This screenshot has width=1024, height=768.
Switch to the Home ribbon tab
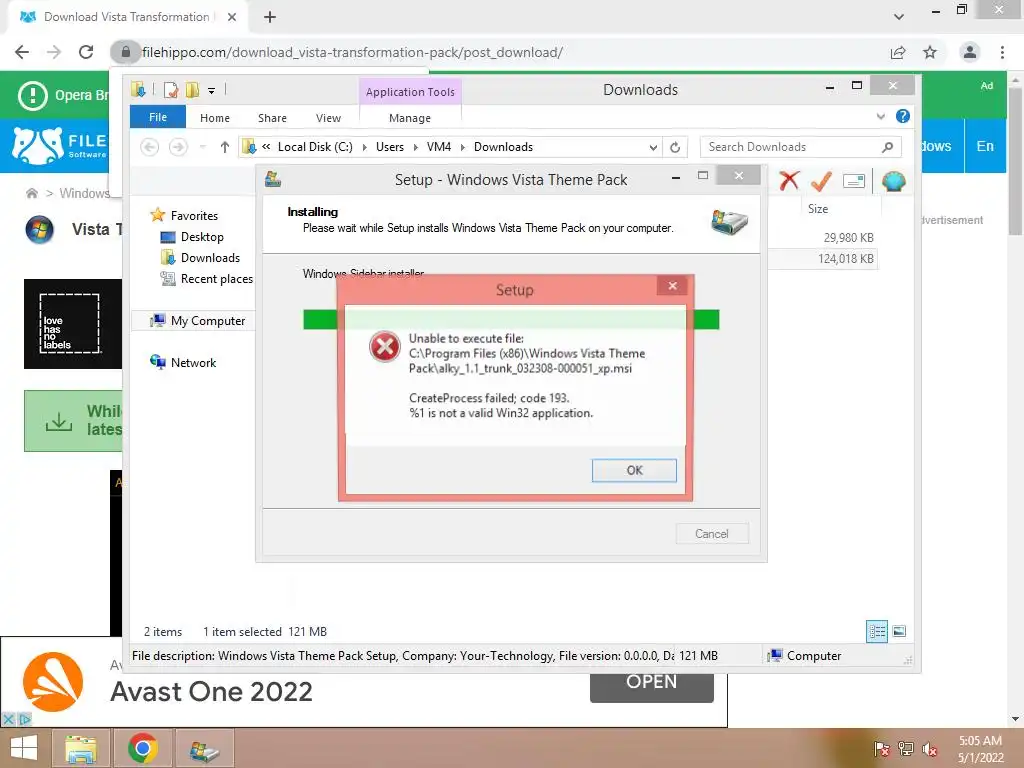pyautogui.click(x=215, y=118)
